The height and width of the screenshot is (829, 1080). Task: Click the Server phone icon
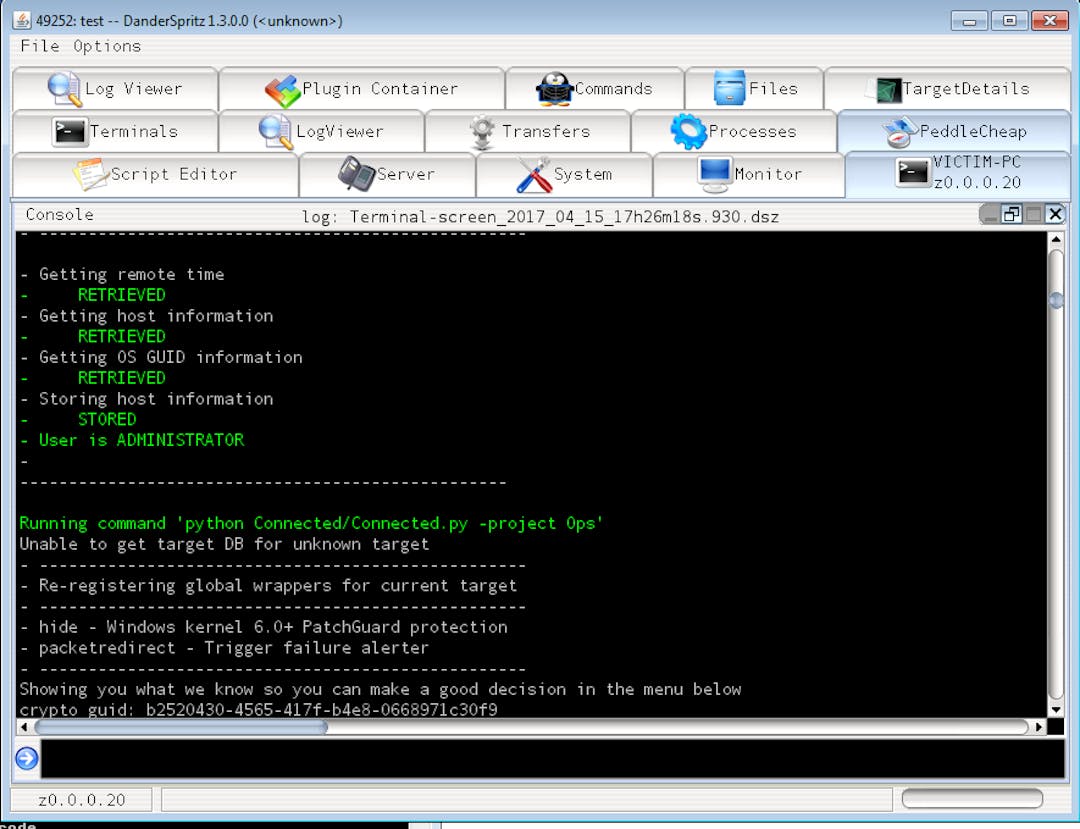coord(355,174)
